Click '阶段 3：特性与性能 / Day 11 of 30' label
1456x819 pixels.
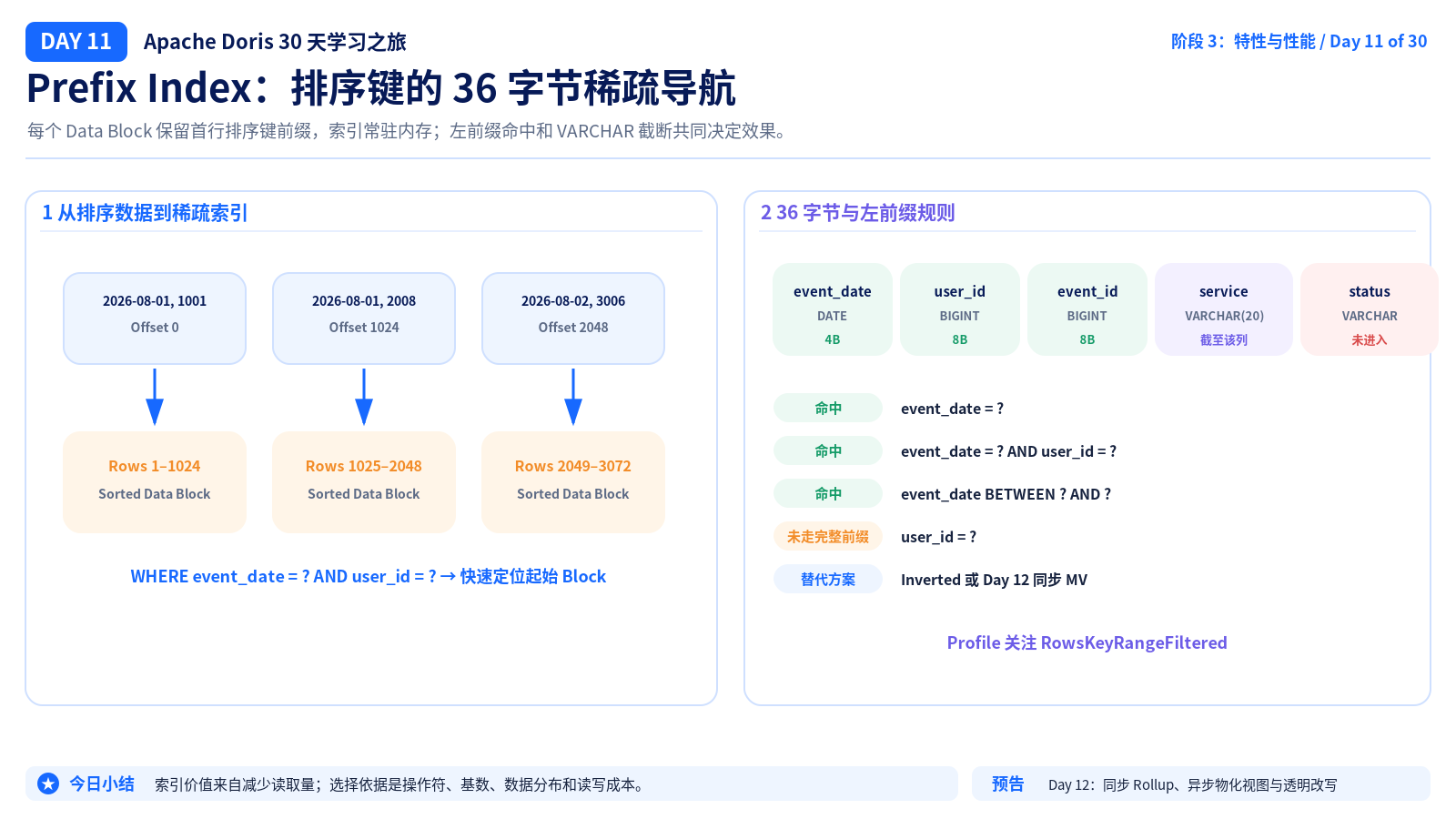click(x=1299, y=41)
